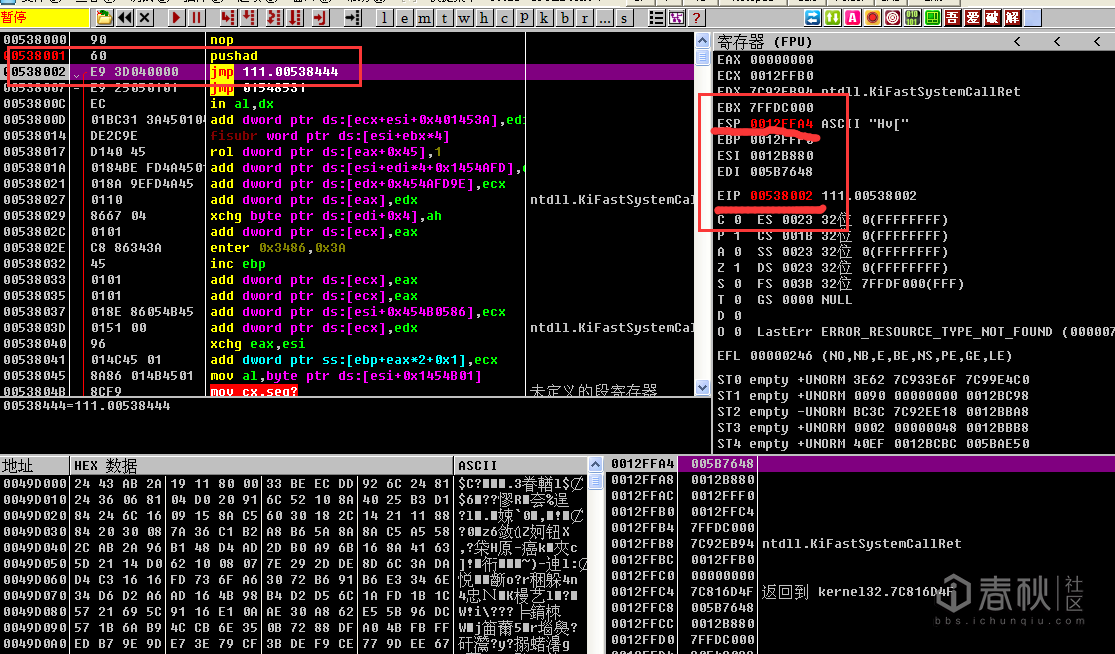Click the red 吾 icon
1115x654 pixels.
[952, 17]
